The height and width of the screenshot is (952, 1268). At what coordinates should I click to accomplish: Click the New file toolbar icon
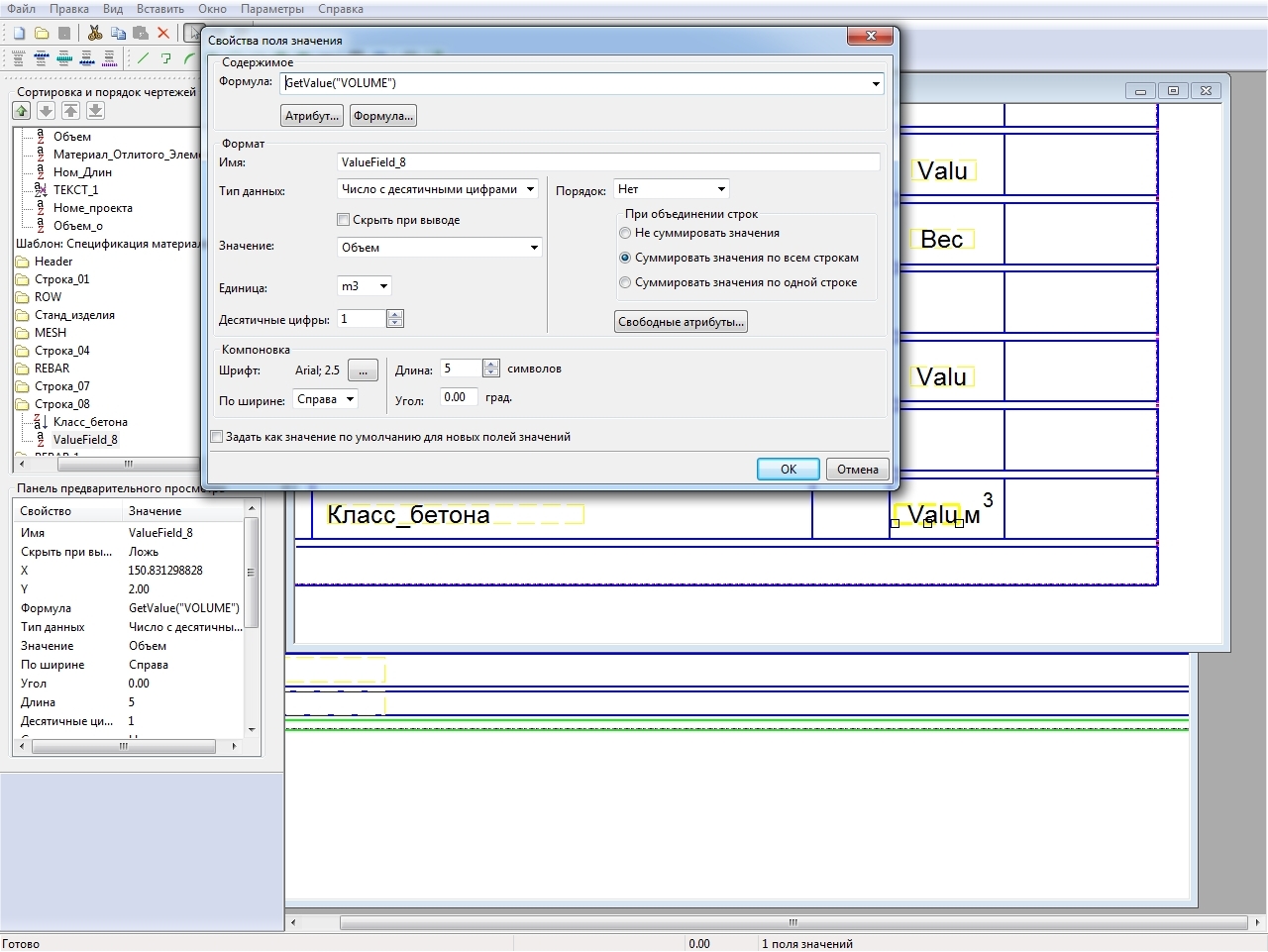19,33
